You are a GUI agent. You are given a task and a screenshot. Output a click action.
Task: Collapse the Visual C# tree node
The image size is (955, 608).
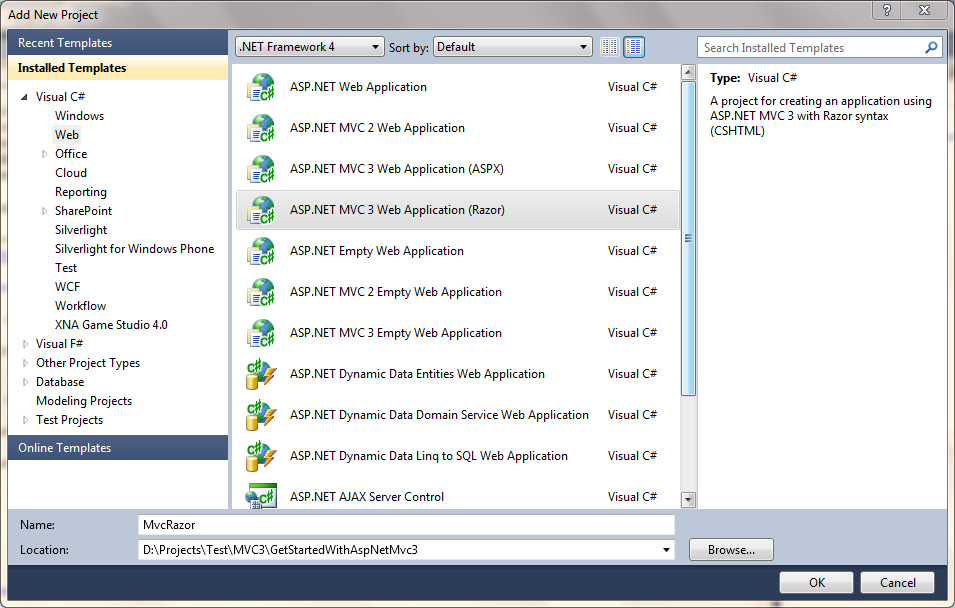(x=24, y=97)
